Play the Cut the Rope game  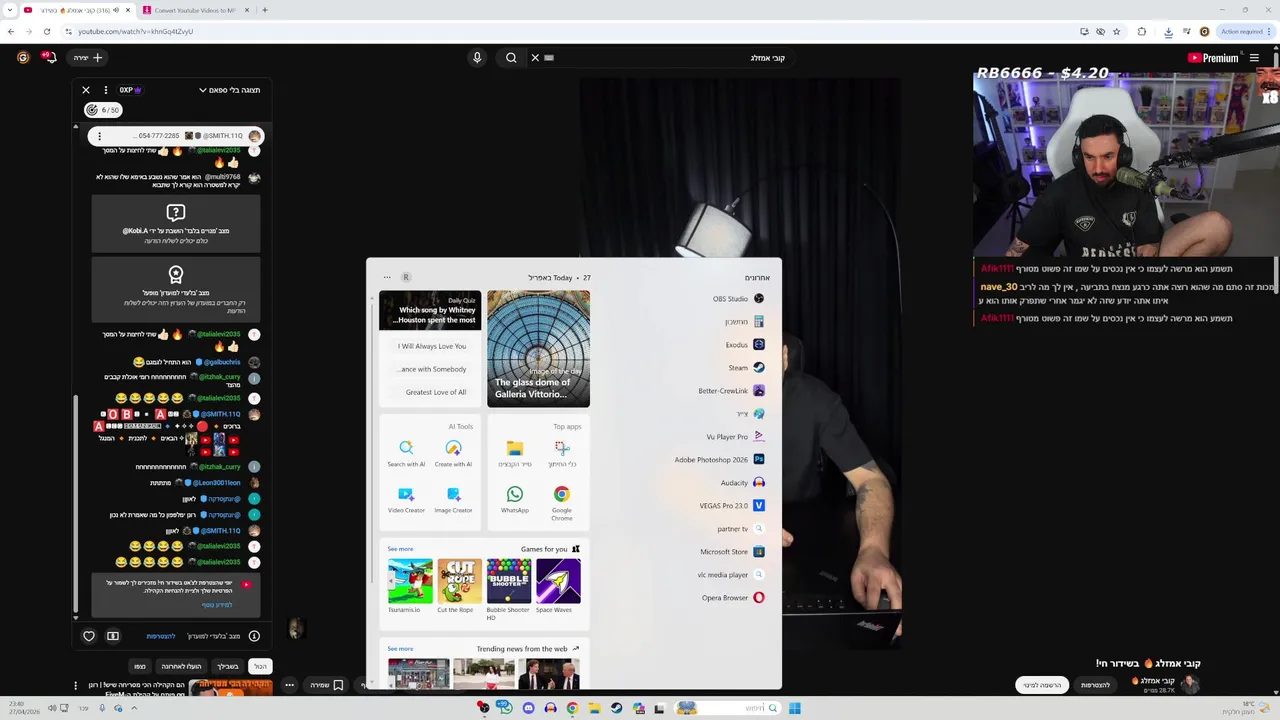pos(459,586)
